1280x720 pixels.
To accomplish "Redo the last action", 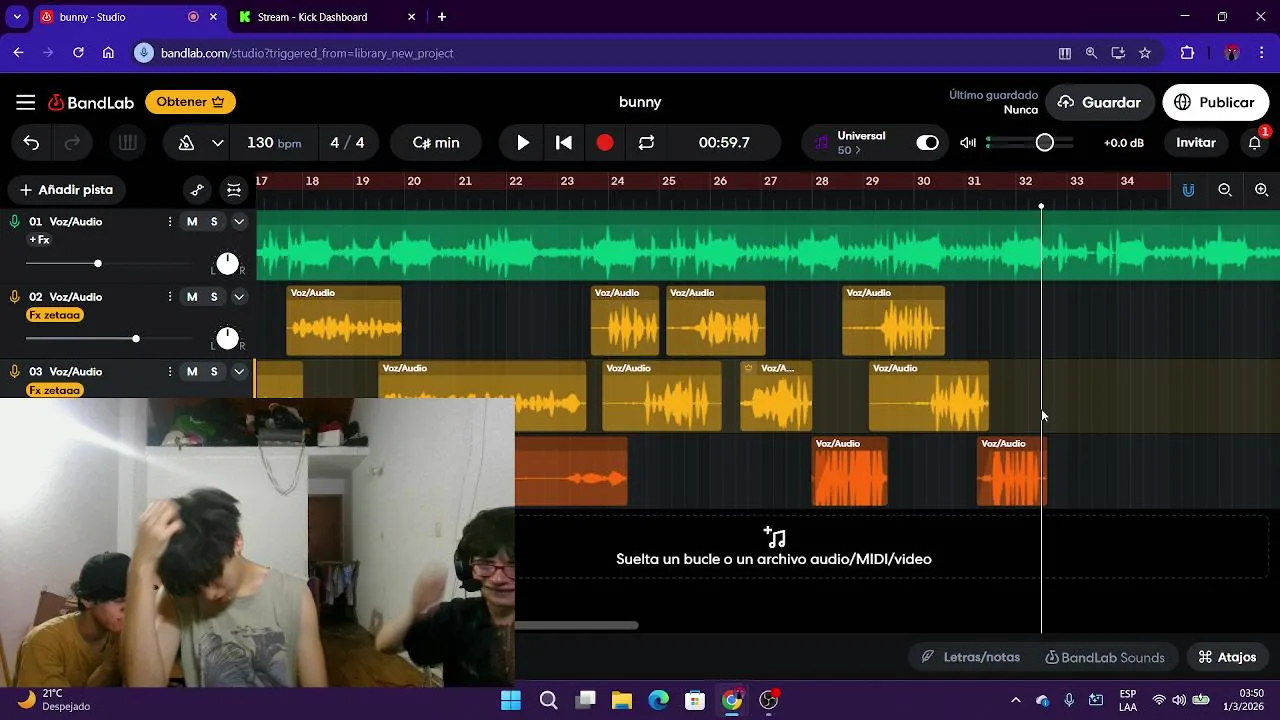I will point(72,143).
